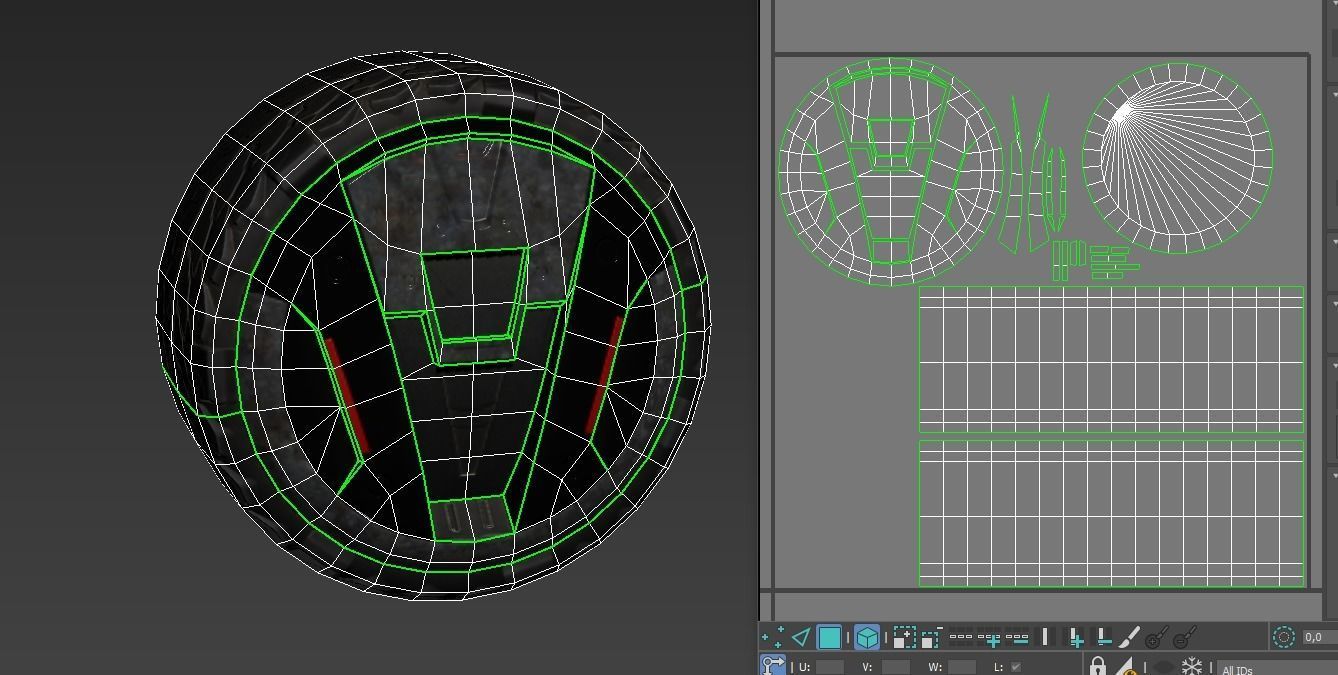Image resolution: width=1338 pixels, height=675 pixels.
Task: Select Edge sub-object mode
Action: pos(801,637)
